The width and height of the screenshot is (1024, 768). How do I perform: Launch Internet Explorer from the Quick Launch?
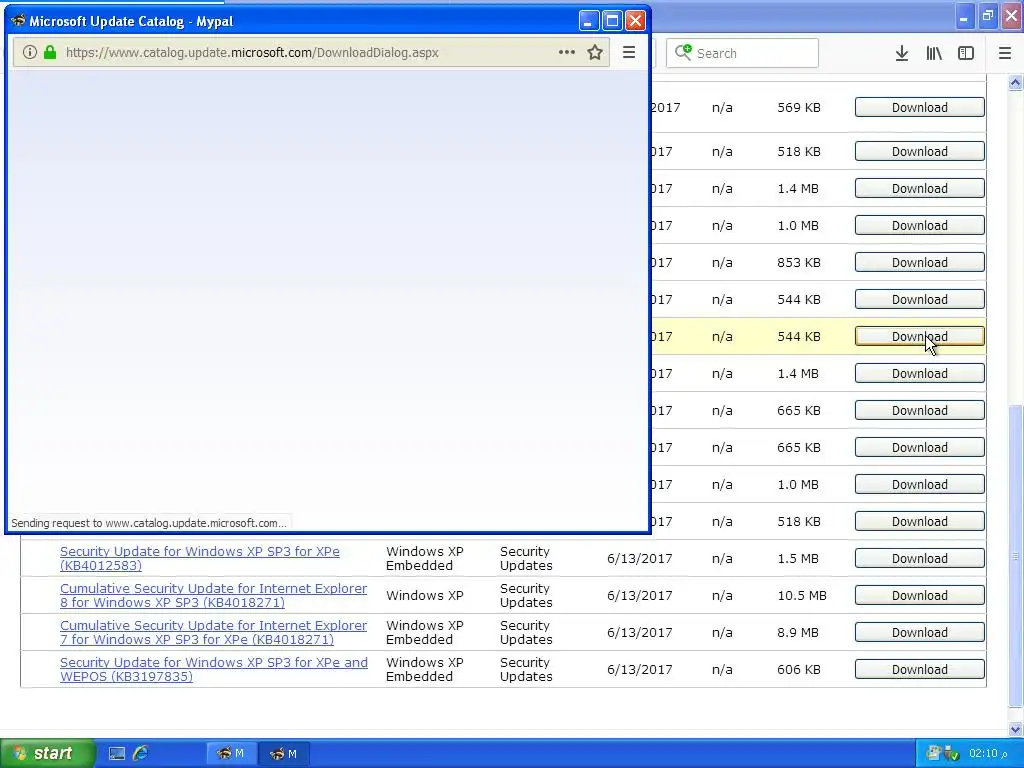140,754
